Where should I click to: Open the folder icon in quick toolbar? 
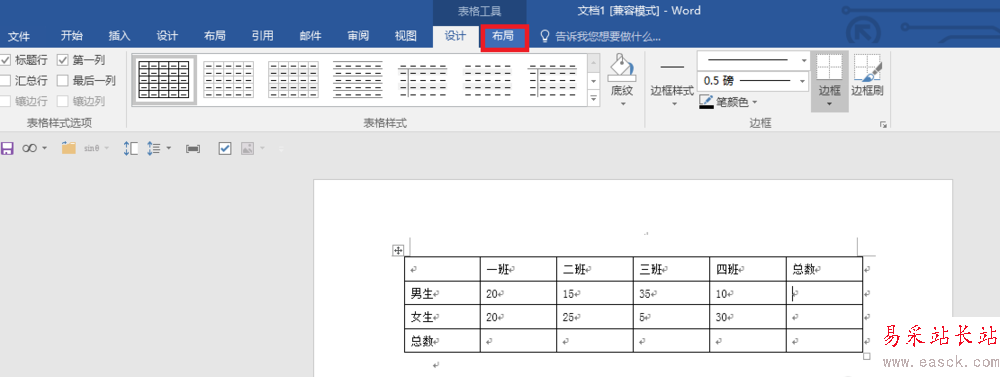(69, 148)
